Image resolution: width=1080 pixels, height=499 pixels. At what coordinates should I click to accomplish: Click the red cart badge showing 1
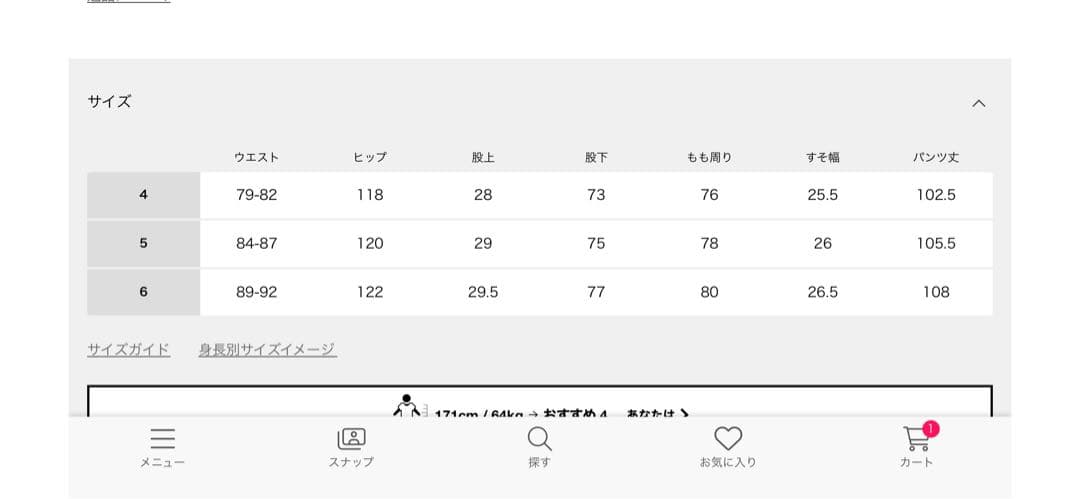pos(931,429)
